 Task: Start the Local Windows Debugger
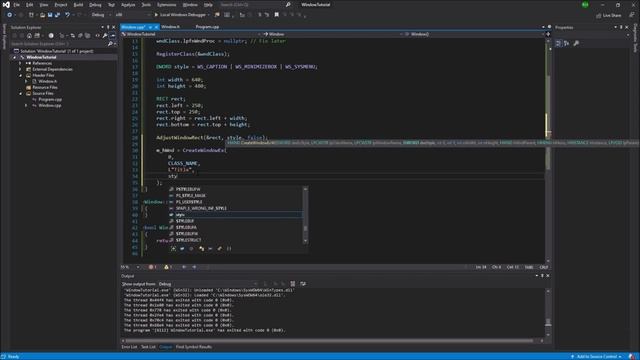coord(180,15)
